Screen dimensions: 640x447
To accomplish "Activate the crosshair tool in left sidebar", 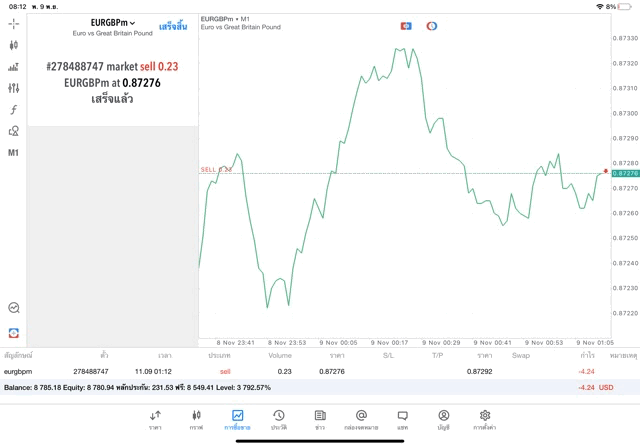I will [13, 24].
